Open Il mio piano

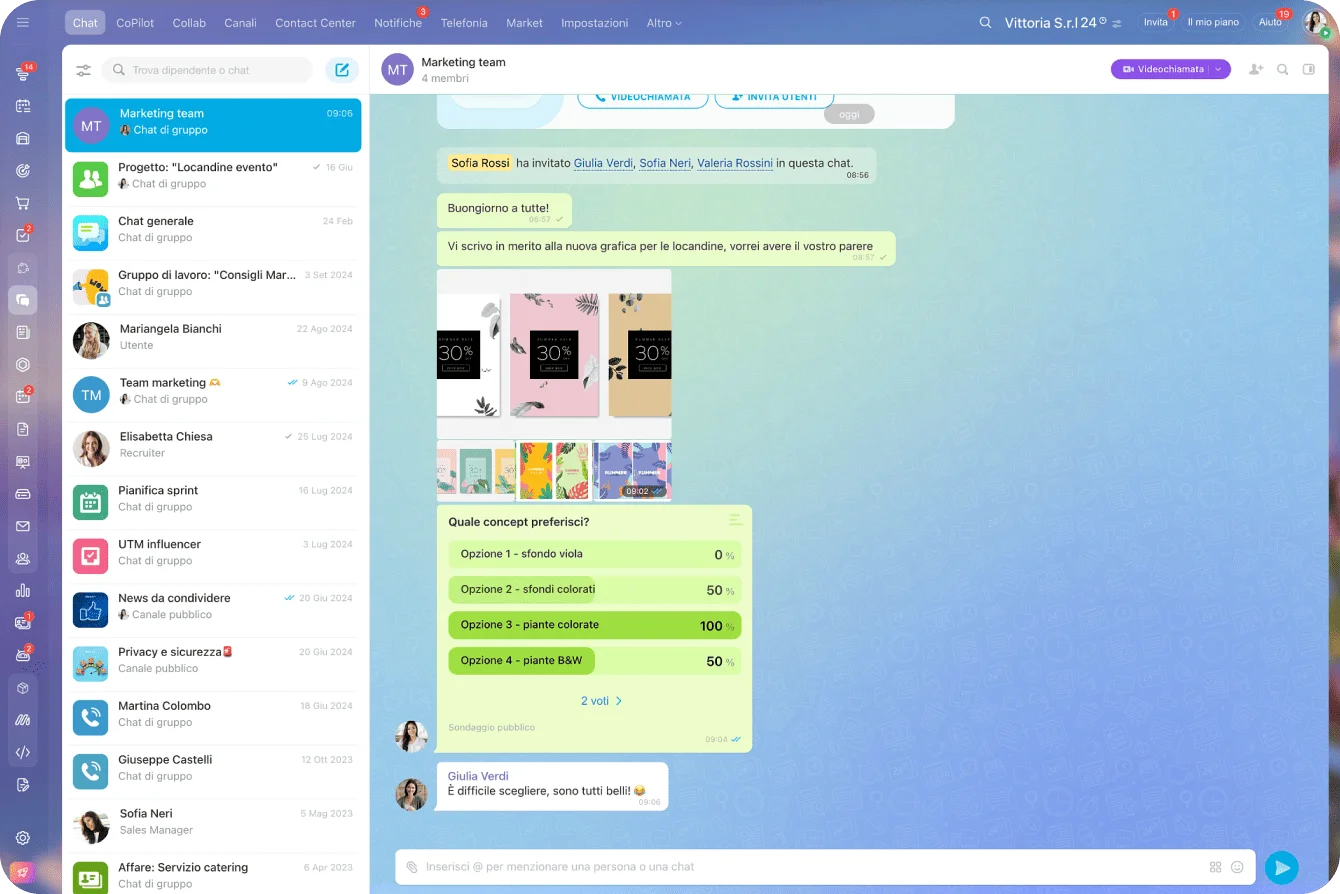point(1213,21)
